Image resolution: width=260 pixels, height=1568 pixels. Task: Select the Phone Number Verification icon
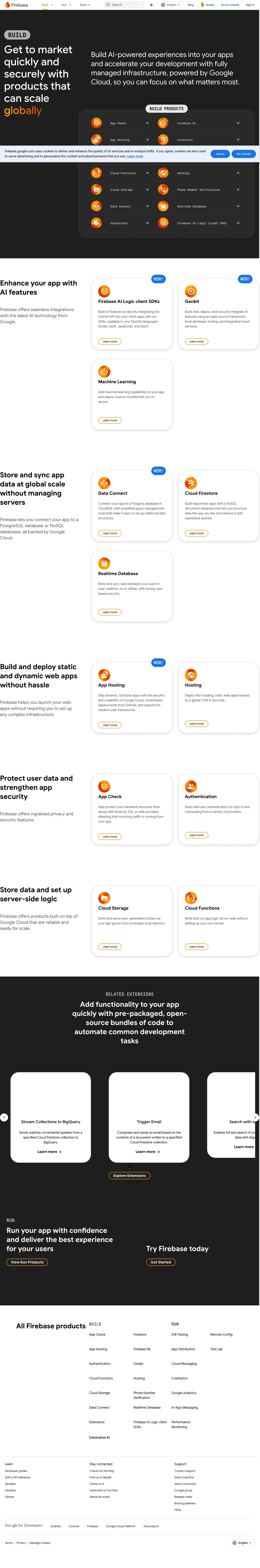click(x=163, y=189)
